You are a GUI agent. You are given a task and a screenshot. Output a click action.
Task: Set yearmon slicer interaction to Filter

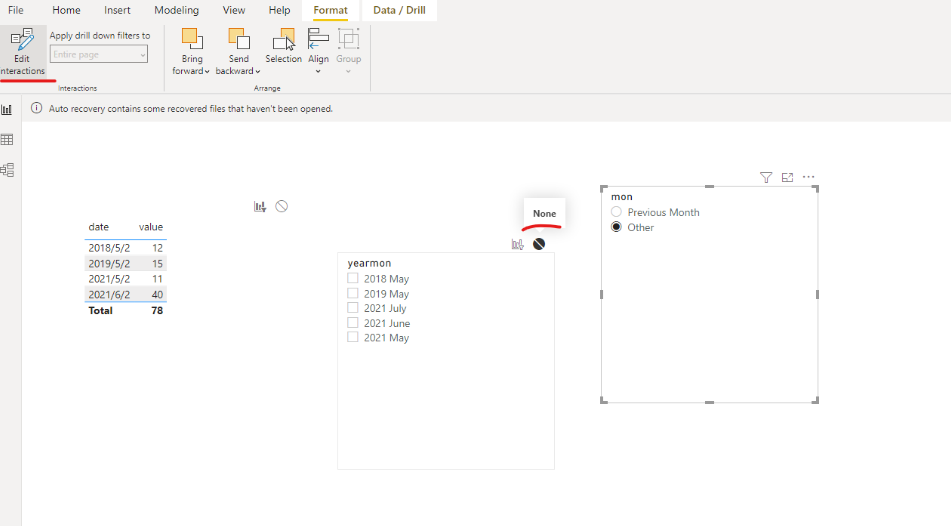tap(517, 244)
